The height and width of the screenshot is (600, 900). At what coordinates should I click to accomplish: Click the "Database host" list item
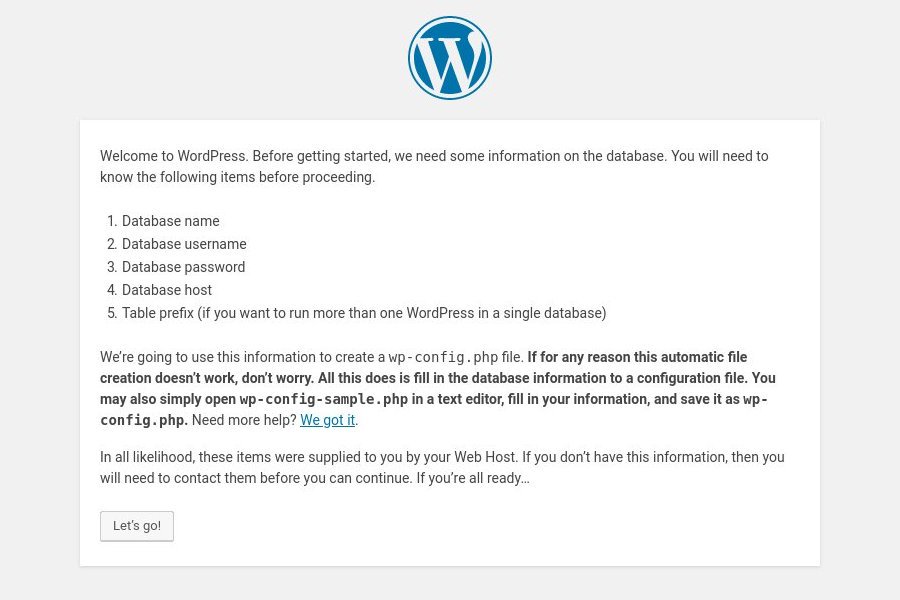pyautogui.click(x=167, y=290)
